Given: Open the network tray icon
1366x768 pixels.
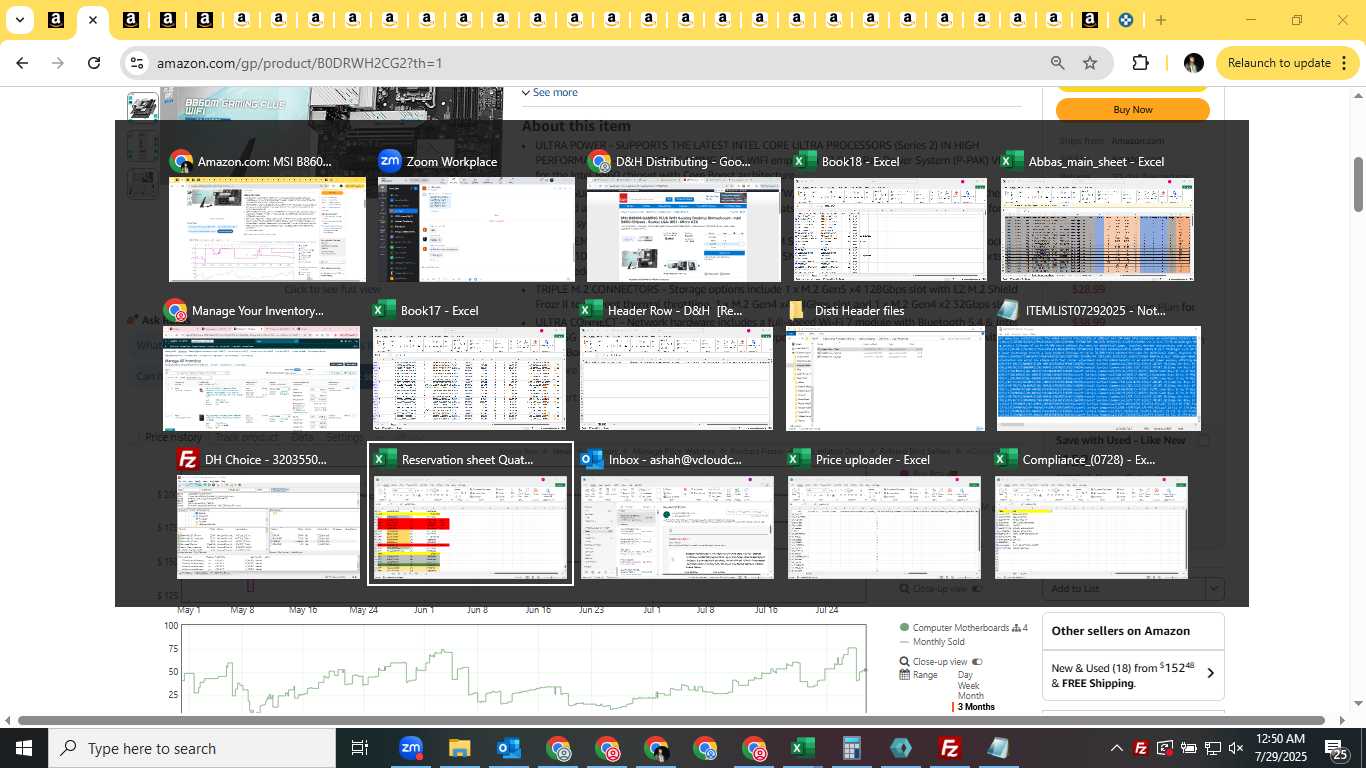Looking at the screenshot, I should [x=1212, y=748].
